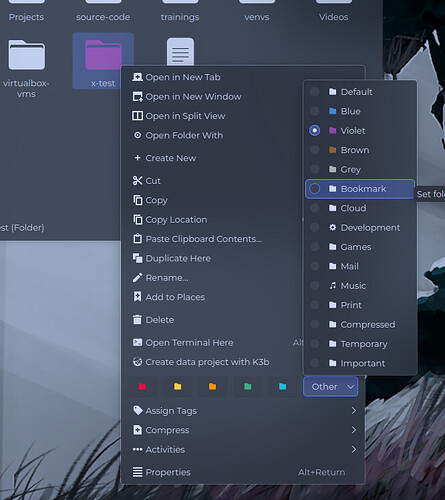
Task: Click the Open in Split View icon
Action: [137, 116]
